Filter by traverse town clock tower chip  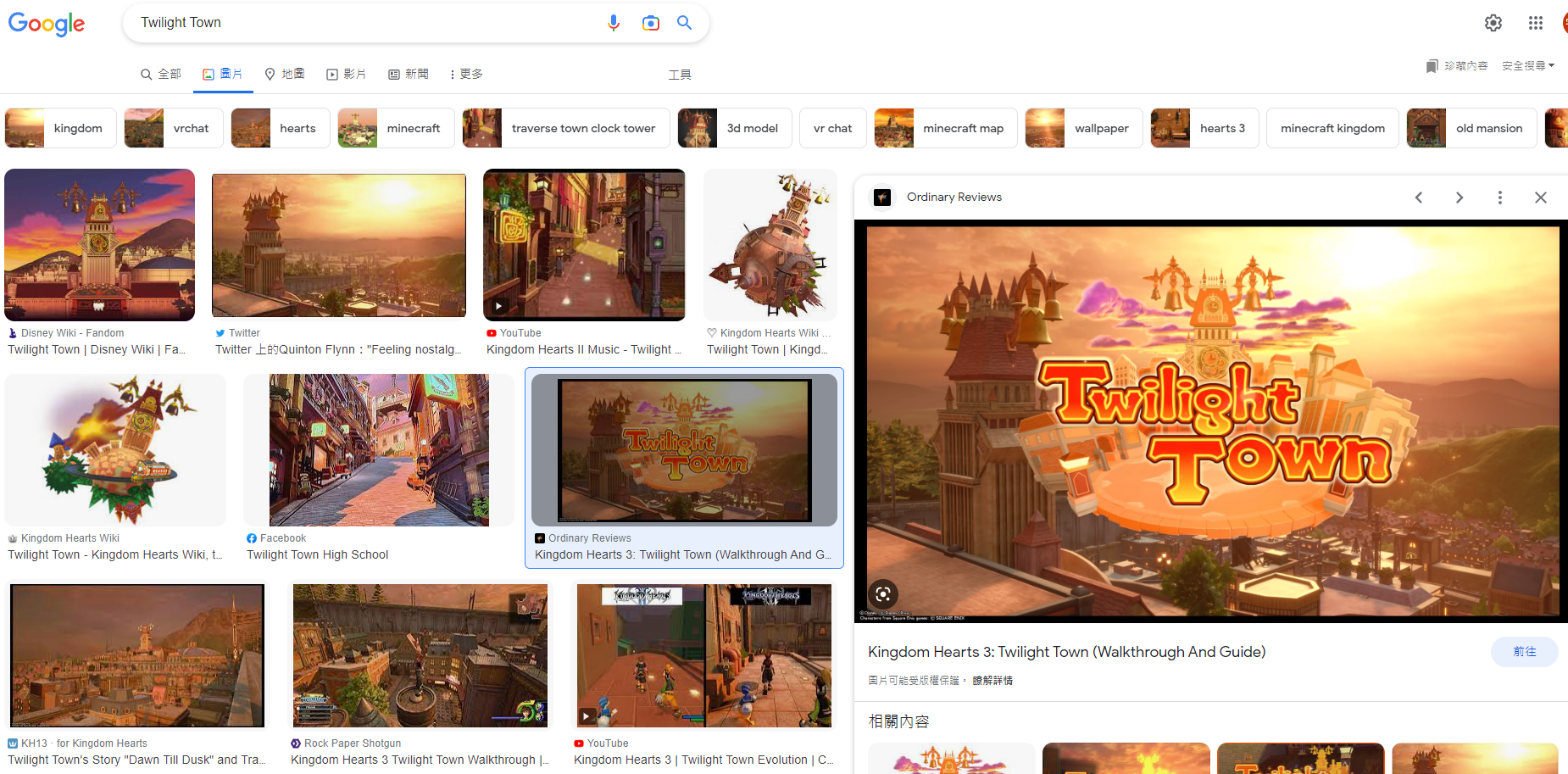[x=566, y=128]
